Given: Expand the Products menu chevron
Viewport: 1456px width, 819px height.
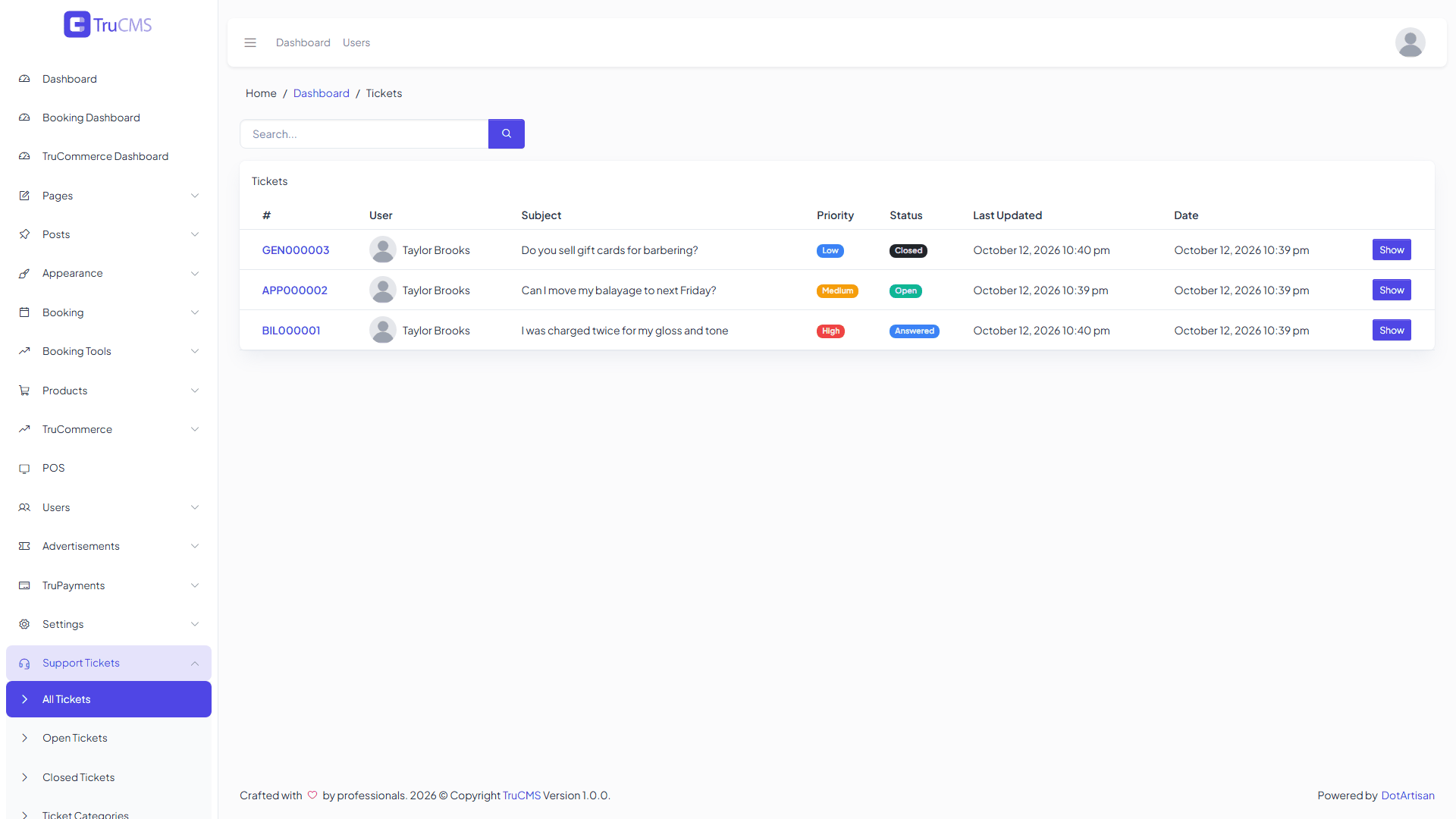Looking at the screenshot, I should [195, 391].
